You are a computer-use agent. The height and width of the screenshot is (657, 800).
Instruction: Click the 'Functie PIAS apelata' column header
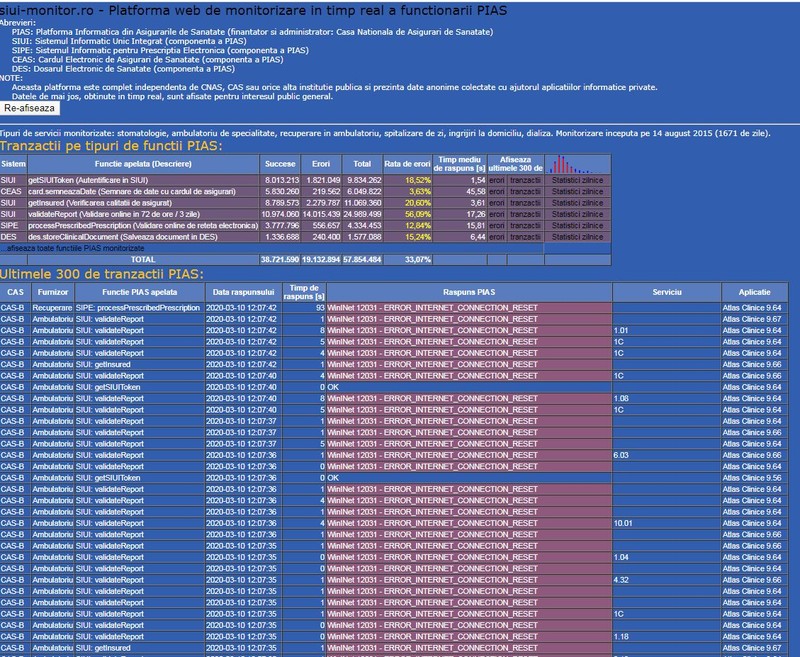(140, 292)
